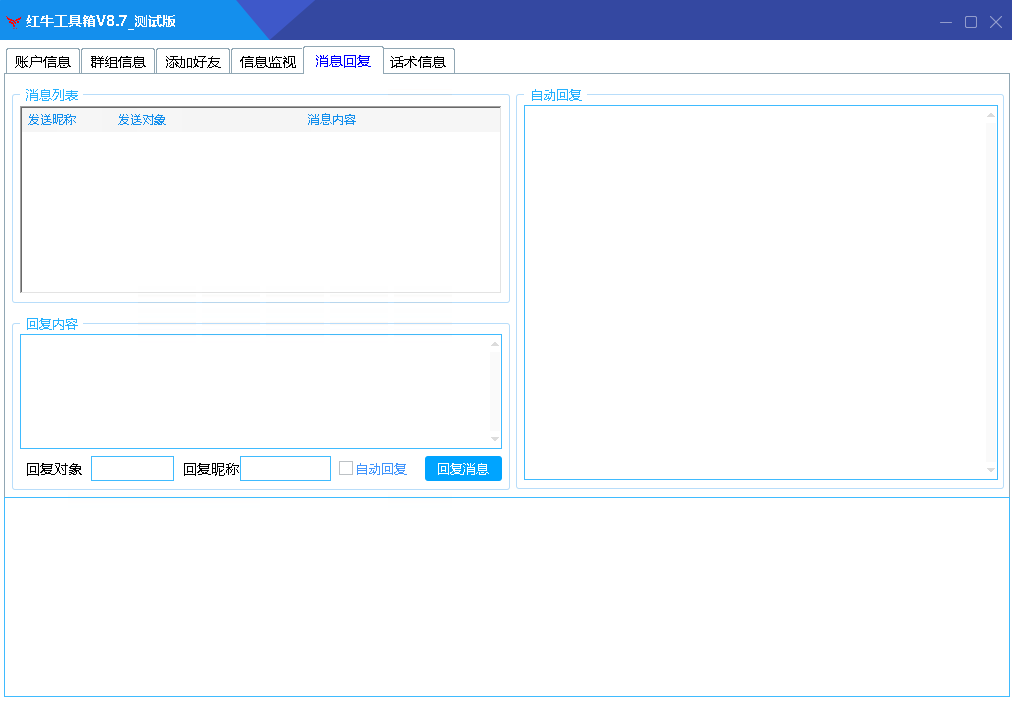Click the bottom log output area
This screenshot has width=1012, height=708.
[506, 596]
